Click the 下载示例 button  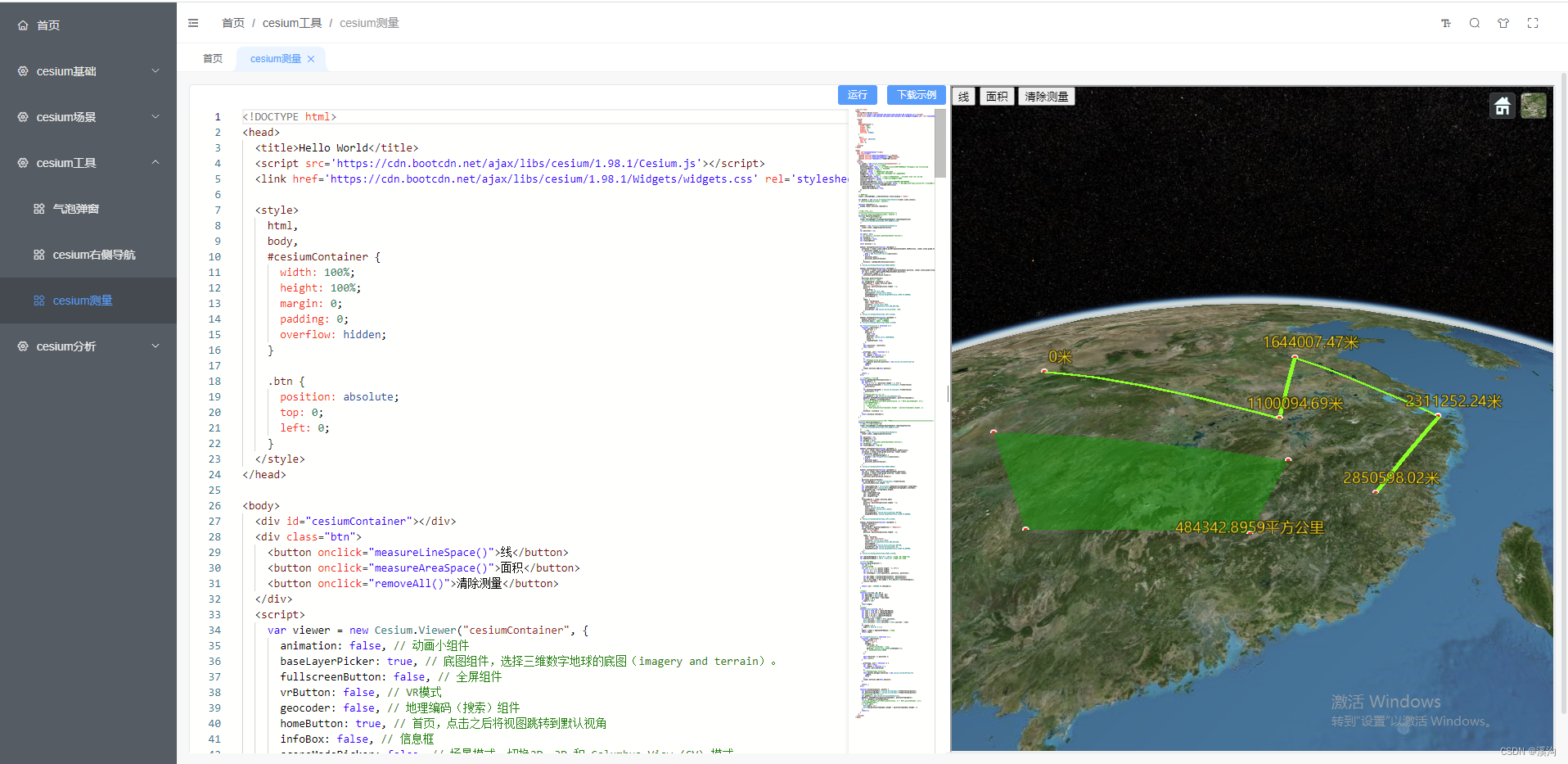click(917, 95)
